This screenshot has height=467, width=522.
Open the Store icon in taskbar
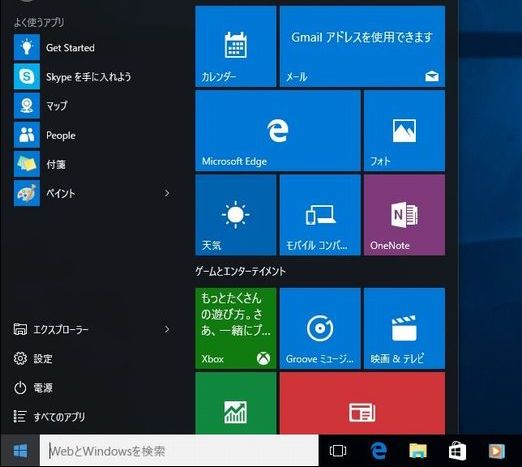tap(457, 451)
